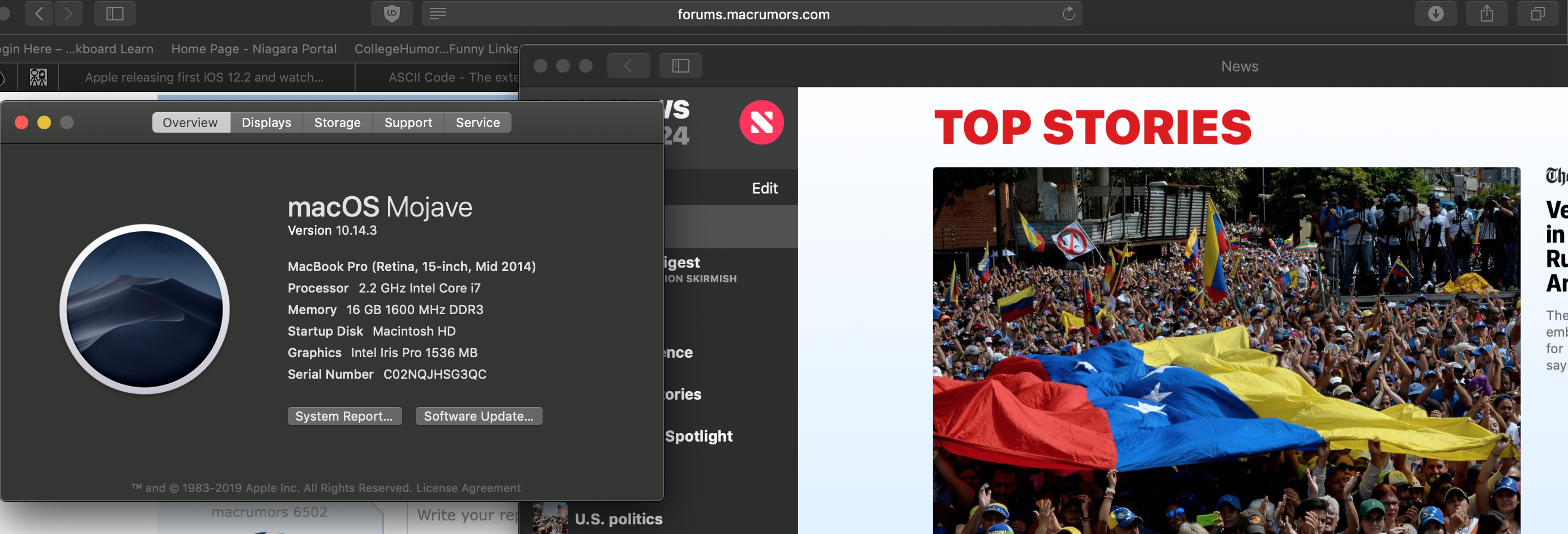The image size is (1568, 534).
Task: Open U.S. politics channel in News sidebar
Action: [618, 519]
